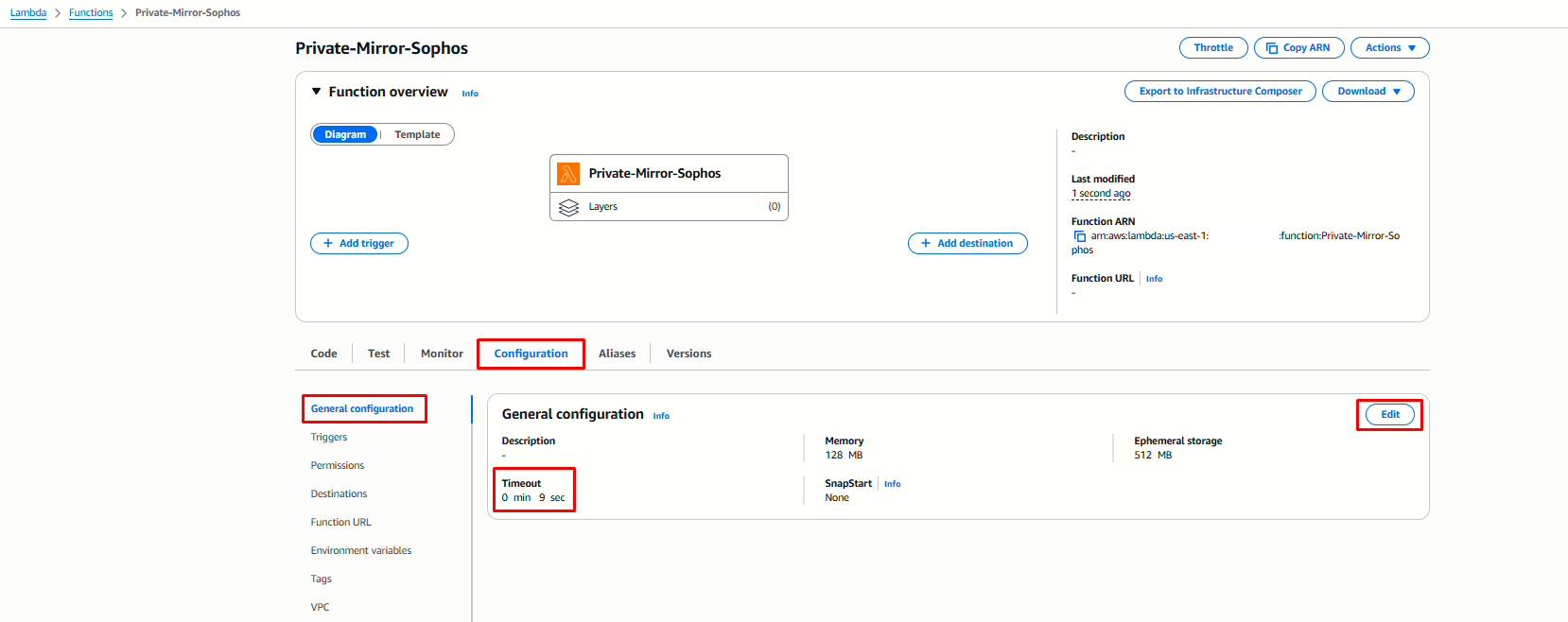Select Environment variables in the side menu

pos(361,551)
